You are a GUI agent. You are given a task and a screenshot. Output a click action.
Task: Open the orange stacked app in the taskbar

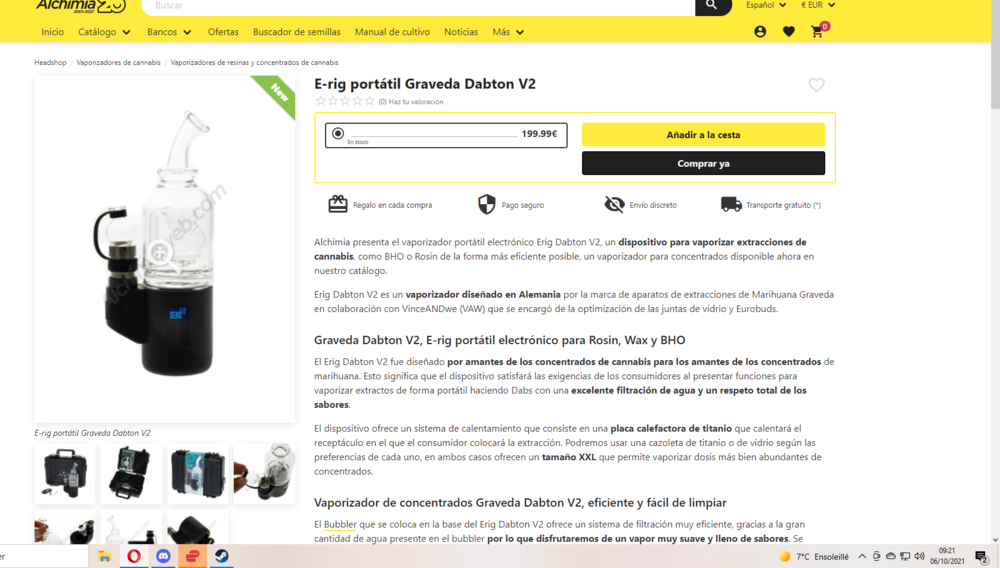pos(193,557)
